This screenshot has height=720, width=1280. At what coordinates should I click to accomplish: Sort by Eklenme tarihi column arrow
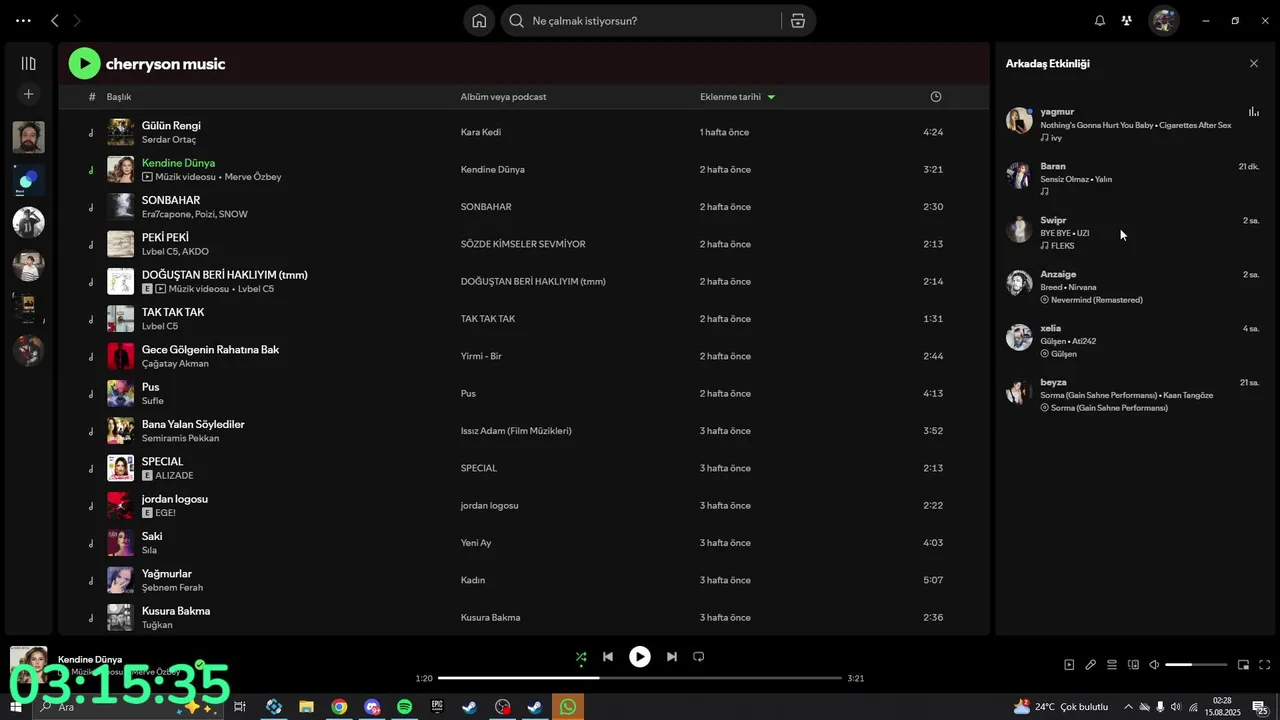point(771,97)
